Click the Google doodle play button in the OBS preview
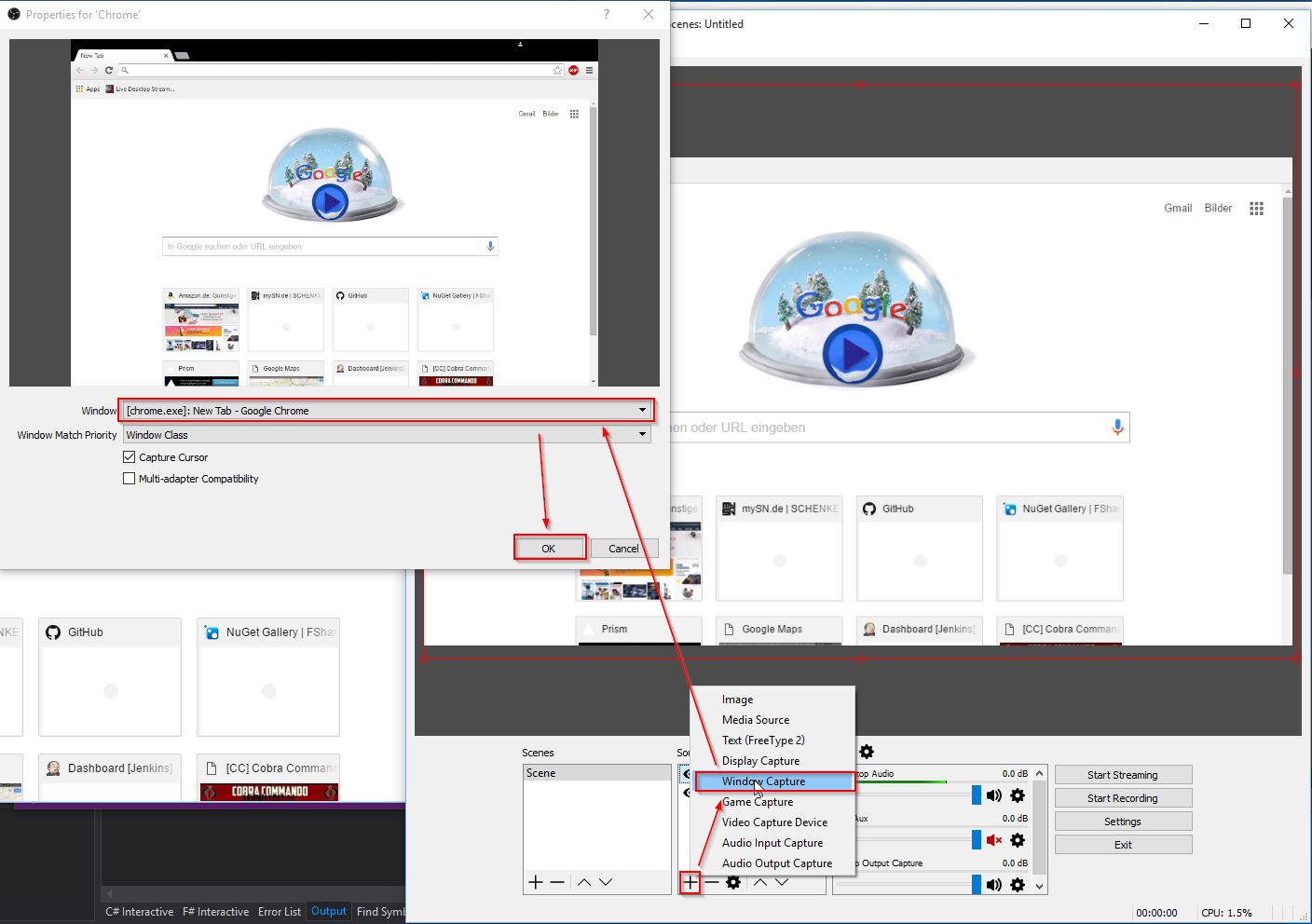The height and width of the screenshot is (924, 1312). click(x=853, y=353)
